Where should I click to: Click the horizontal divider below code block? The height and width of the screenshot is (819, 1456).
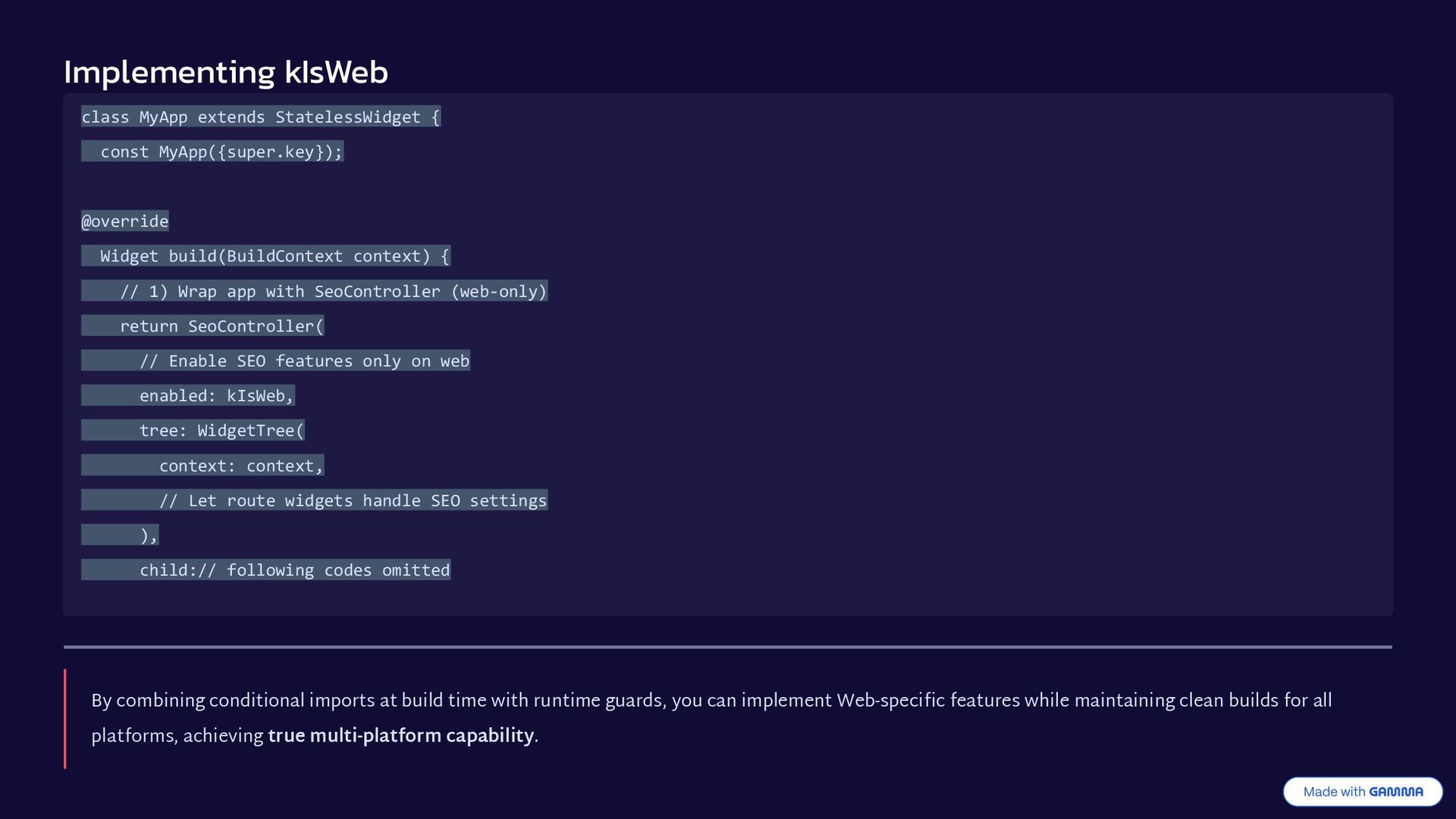point(728,647)
